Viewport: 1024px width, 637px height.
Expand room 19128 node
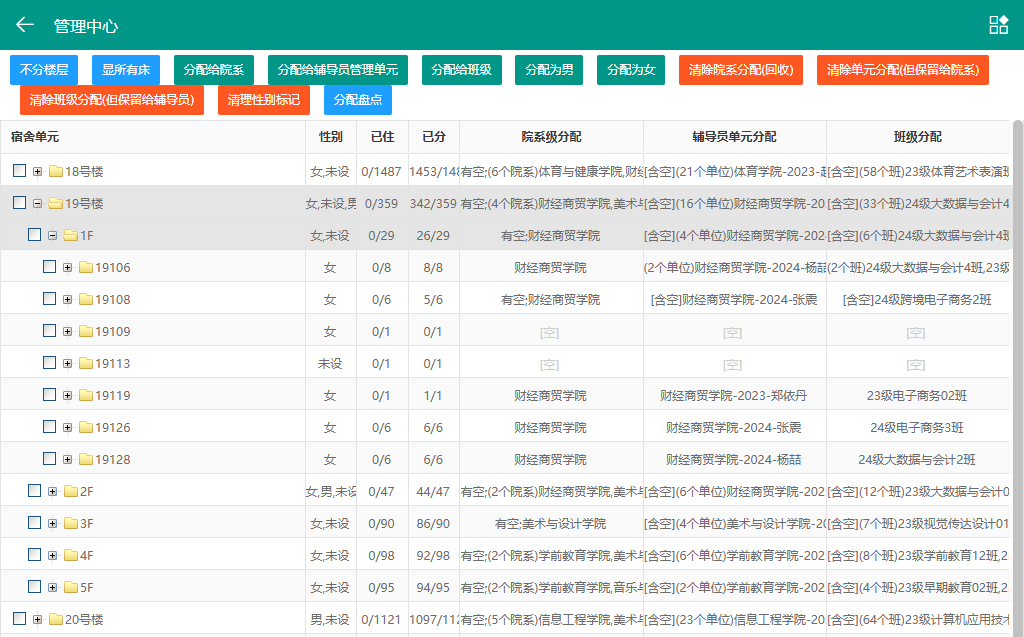pyautogui.click(x=68, y=460)
